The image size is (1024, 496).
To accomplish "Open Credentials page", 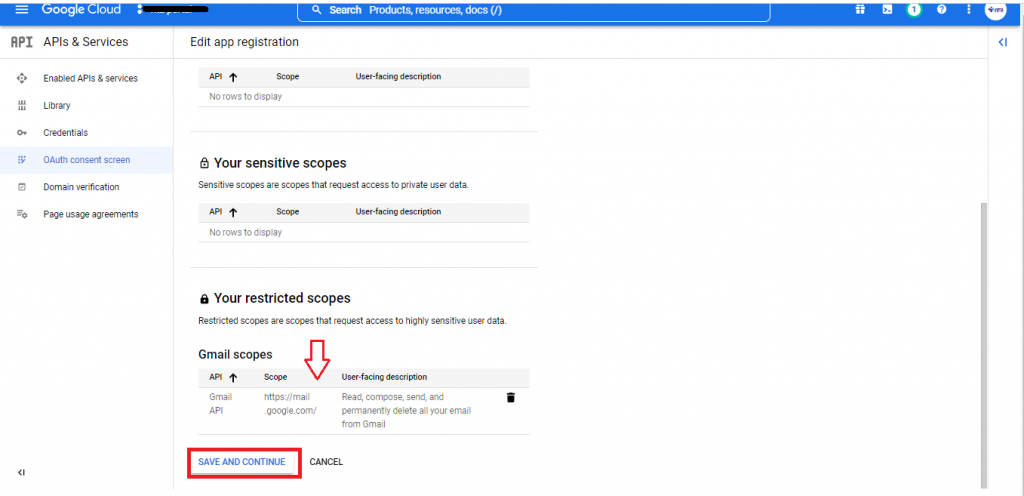I will (65, 132).
